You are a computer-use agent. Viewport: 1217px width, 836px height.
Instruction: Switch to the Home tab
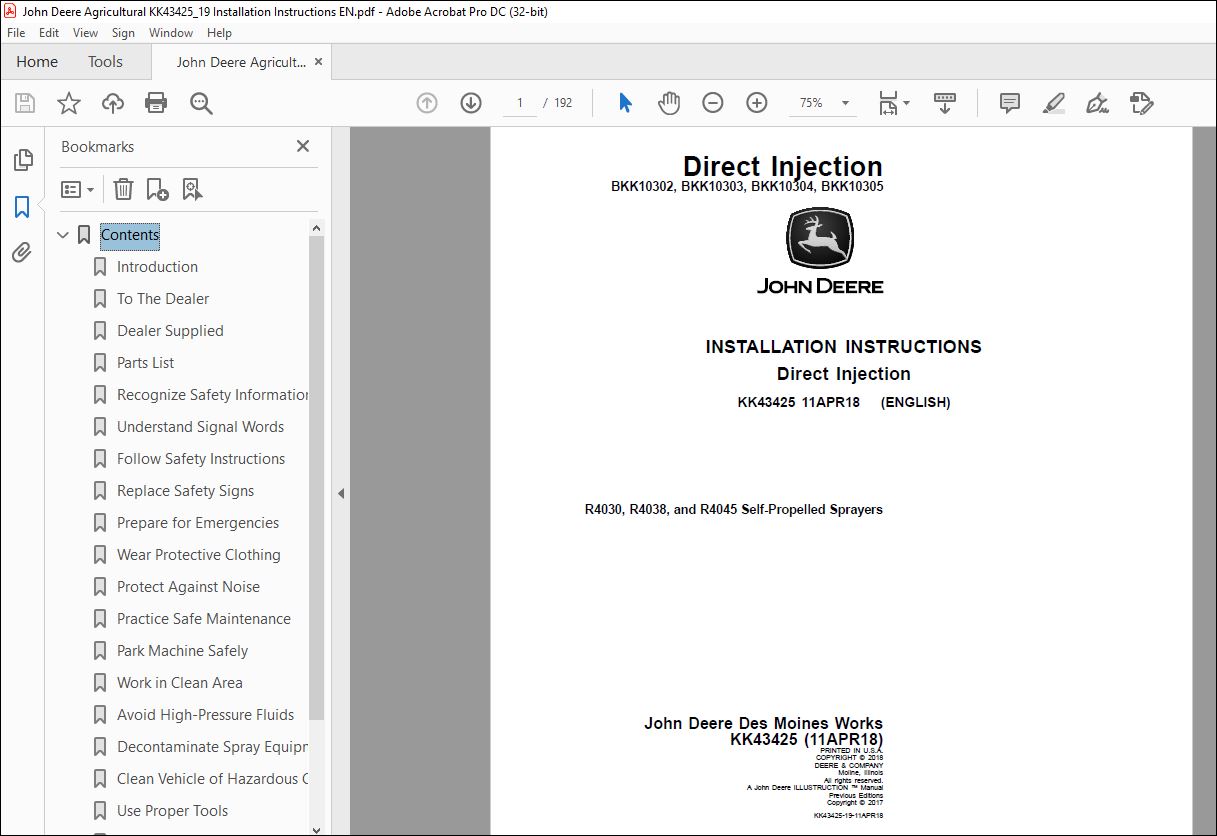(37, 62)
